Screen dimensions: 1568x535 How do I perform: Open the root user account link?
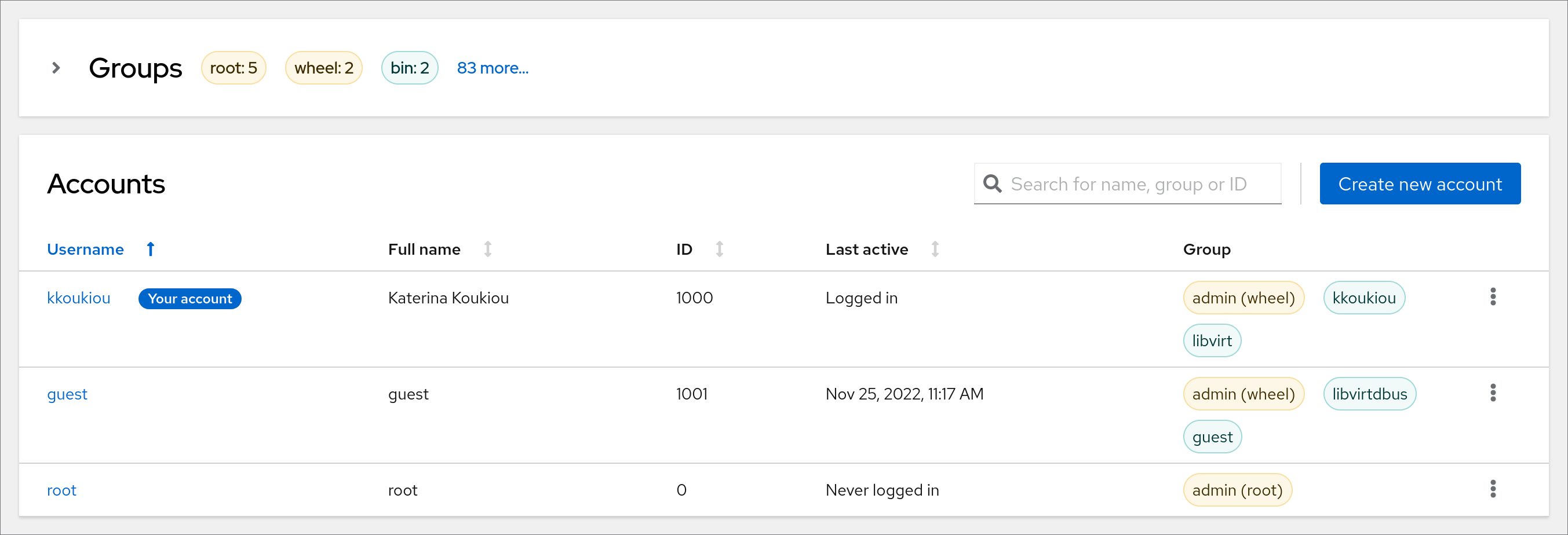pyautogui.click(x=61, y=490)
